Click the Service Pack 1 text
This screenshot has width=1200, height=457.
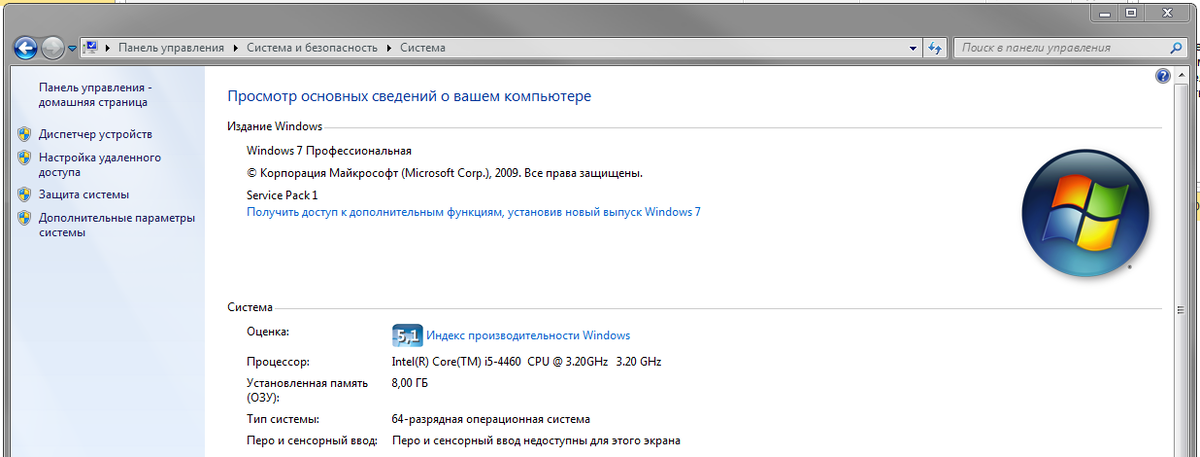[x=282, y=195]
